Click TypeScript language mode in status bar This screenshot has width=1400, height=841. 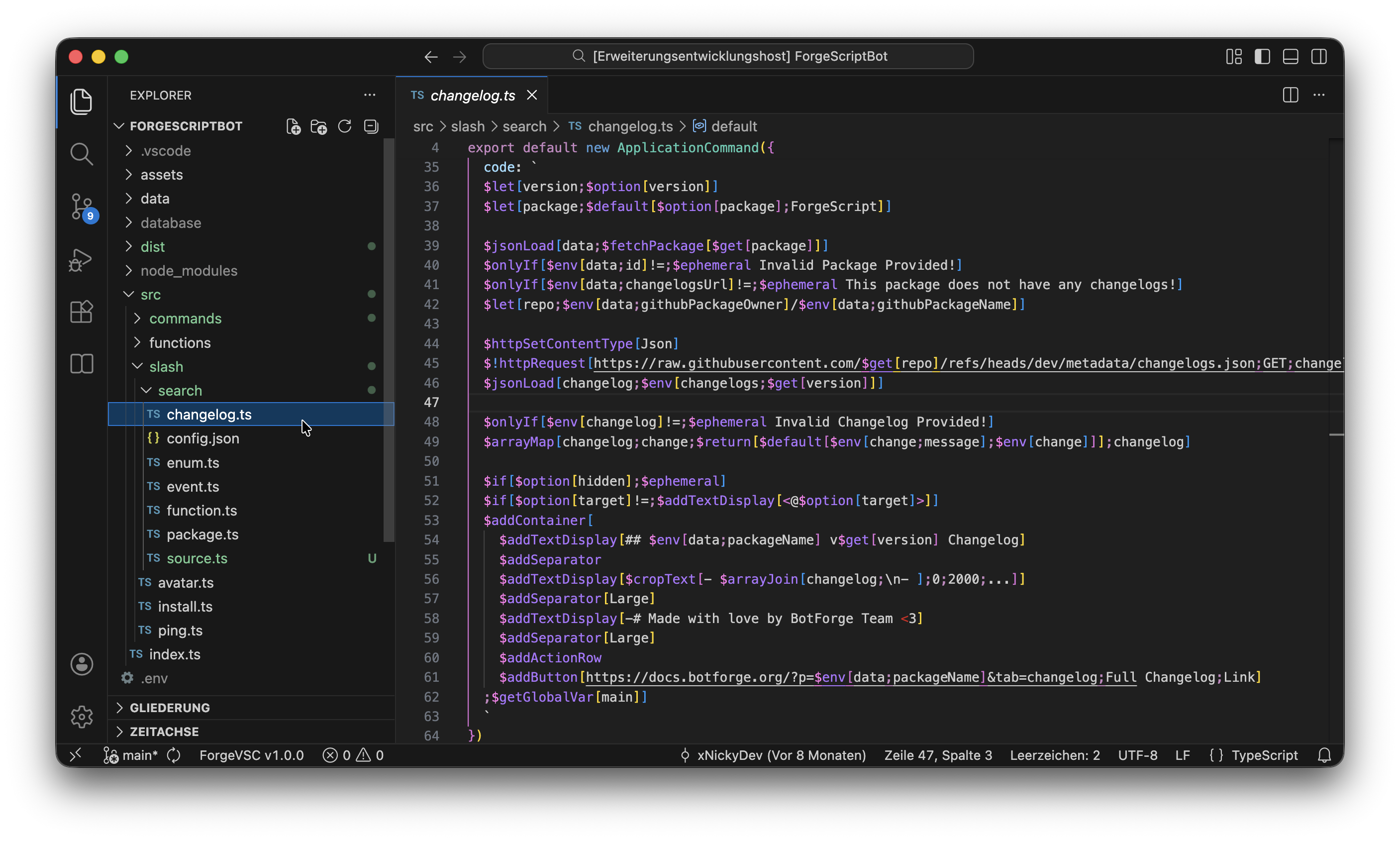pyautogui.click(x=1264, y=755)
